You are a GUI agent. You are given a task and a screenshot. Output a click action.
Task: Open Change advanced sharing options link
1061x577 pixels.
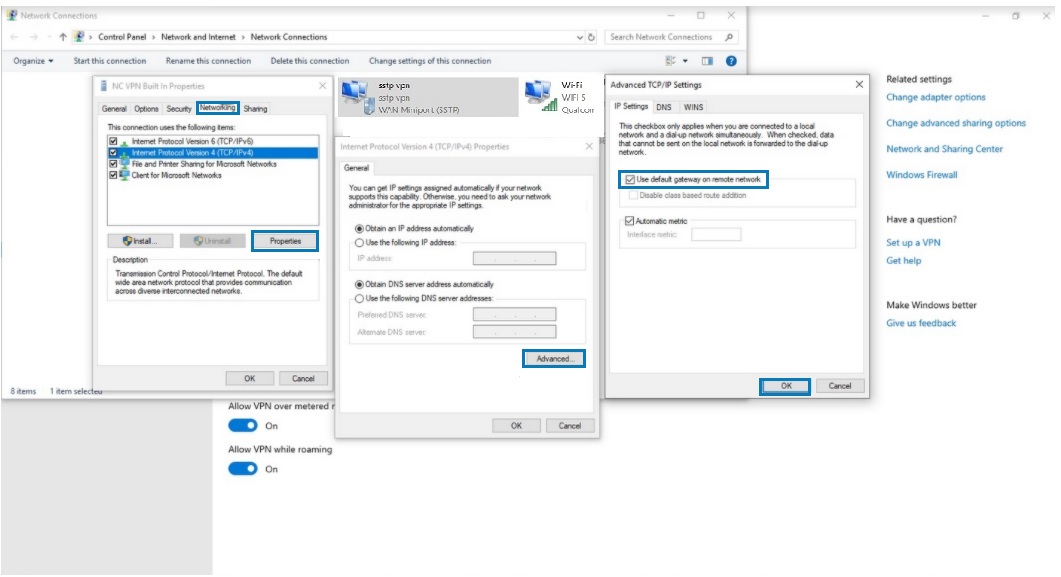point(956,123)
